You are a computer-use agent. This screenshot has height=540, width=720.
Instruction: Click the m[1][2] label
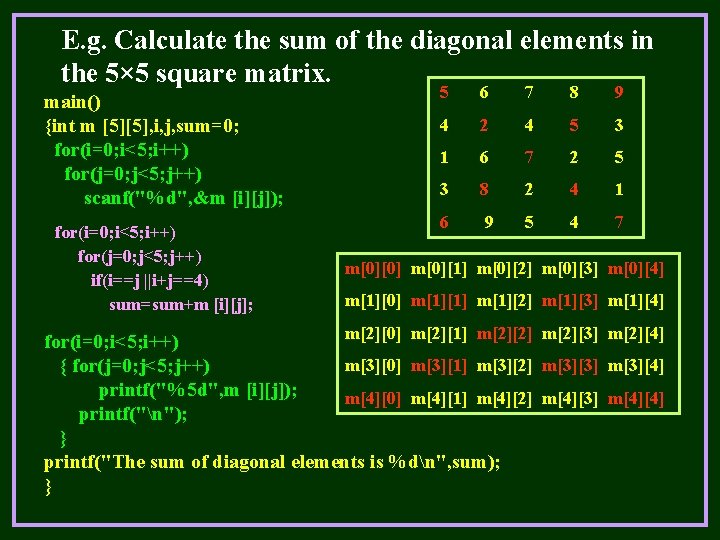tap(504, 302)
